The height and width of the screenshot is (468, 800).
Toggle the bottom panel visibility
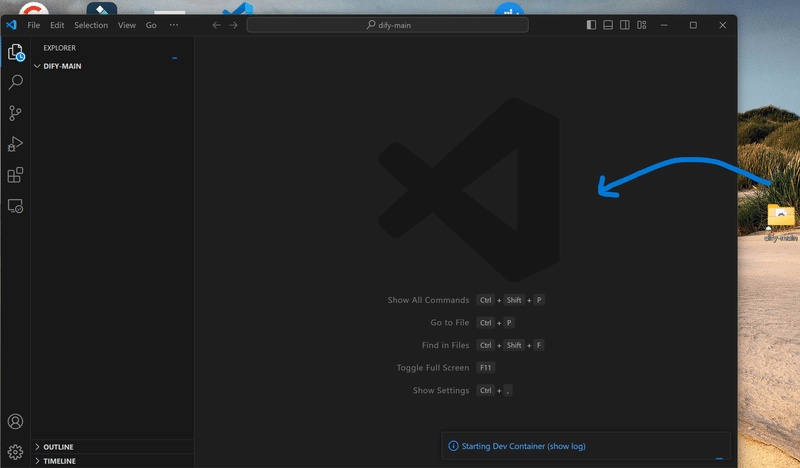coord(608,25)
